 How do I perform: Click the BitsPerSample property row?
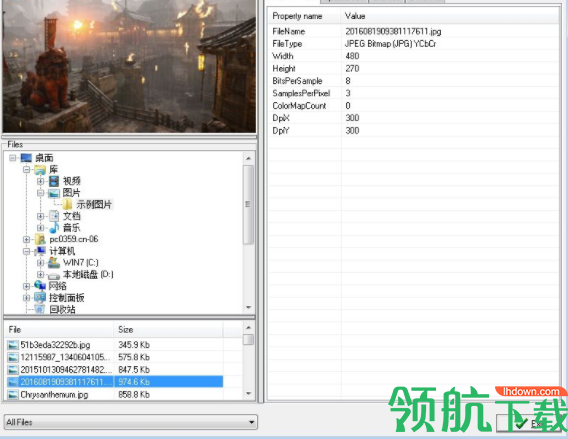[414, 81]
